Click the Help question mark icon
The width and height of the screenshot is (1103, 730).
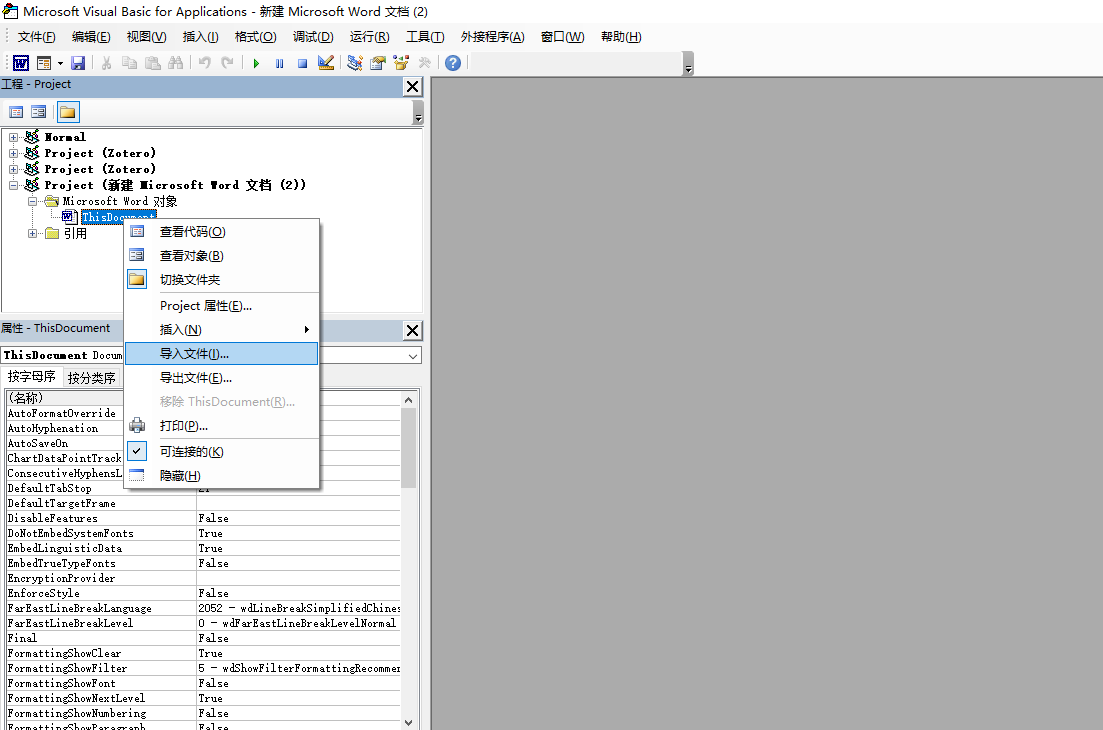click(453, 63)
